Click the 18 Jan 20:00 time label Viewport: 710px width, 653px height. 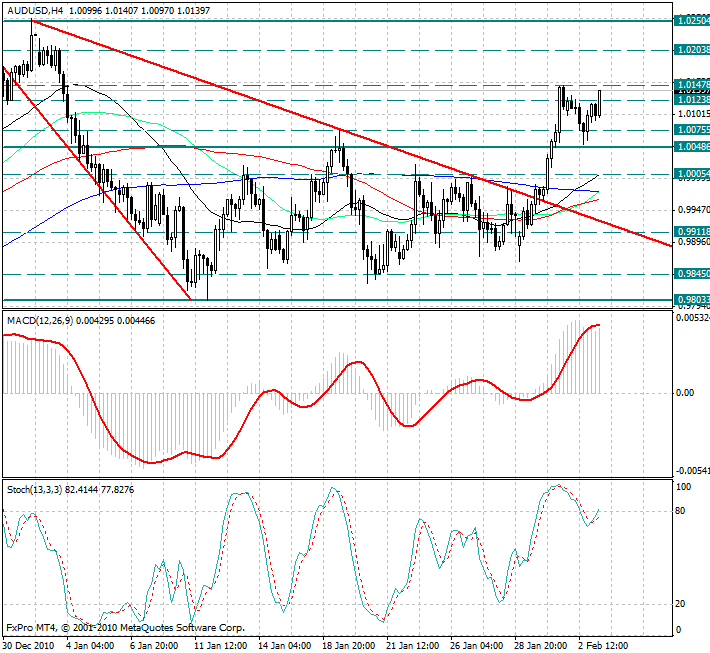pyautogui.click(x=349, y=645)
